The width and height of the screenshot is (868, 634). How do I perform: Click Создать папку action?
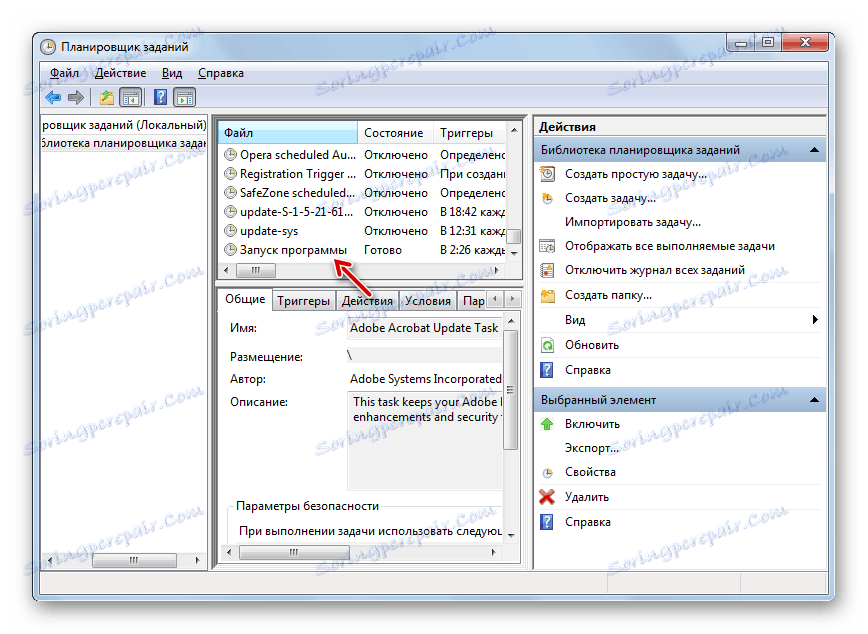click(x=608, y=295)
